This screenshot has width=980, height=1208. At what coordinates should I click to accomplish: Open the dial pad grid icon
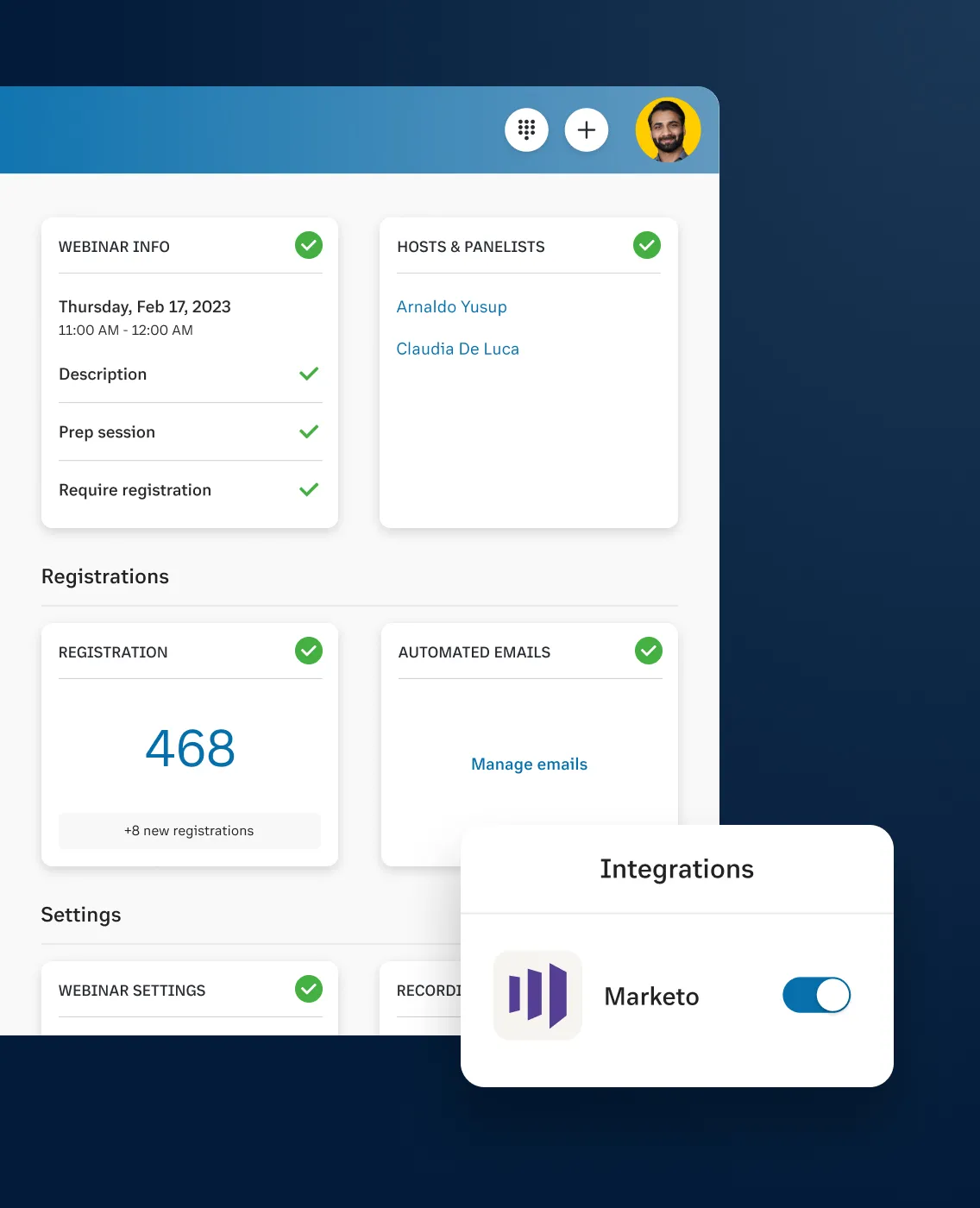click(526, 130)
